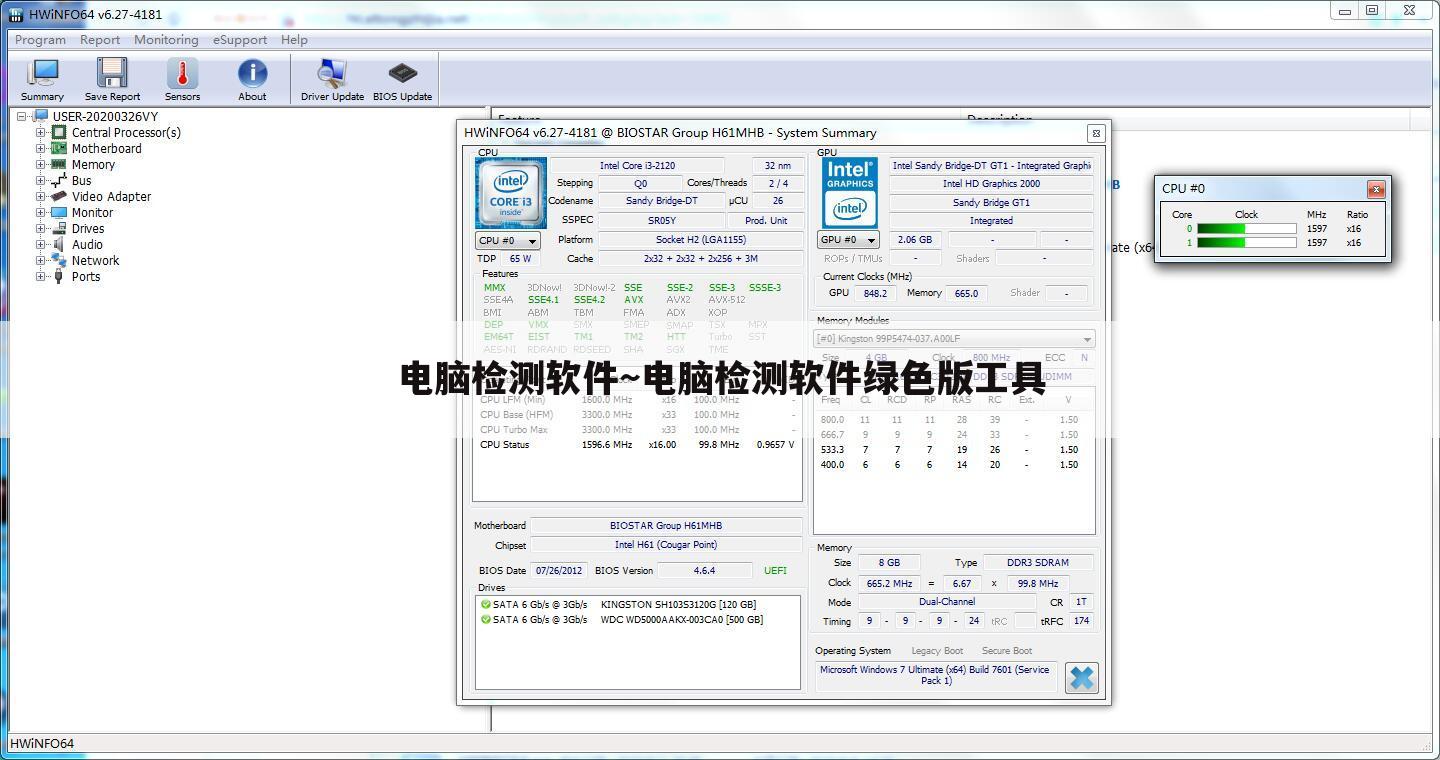Click the KINGSTON drive green status icon
Viewport: 1440px width, 760px height.
(485, 604)
